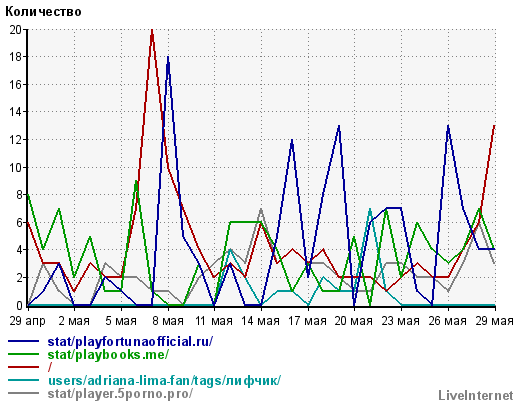Image resolution: width=520 pixels, height=405 pixels.
Task: Click the blue line swatch for playfortunaofficial.ru
Action: point(24,341)
